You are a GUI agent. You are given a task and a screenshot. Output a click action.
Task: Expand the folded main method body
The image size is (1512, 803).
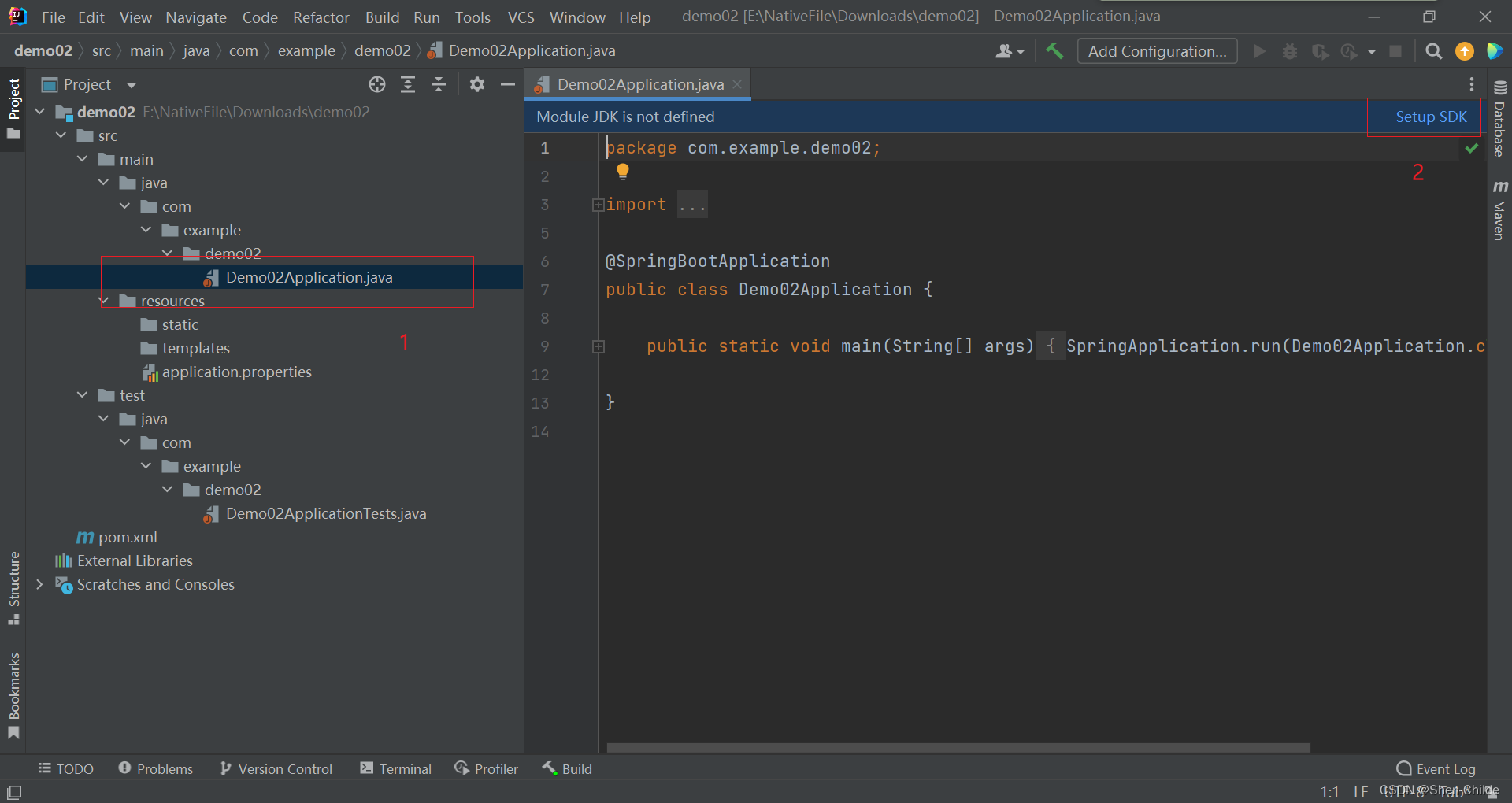[x=598, y=346]
